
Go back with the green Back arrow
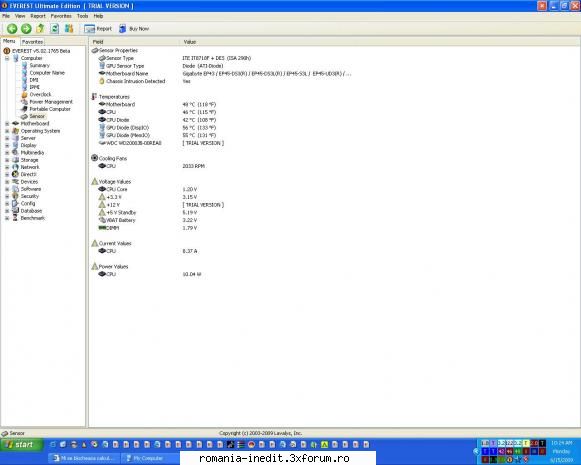point(12,29)
